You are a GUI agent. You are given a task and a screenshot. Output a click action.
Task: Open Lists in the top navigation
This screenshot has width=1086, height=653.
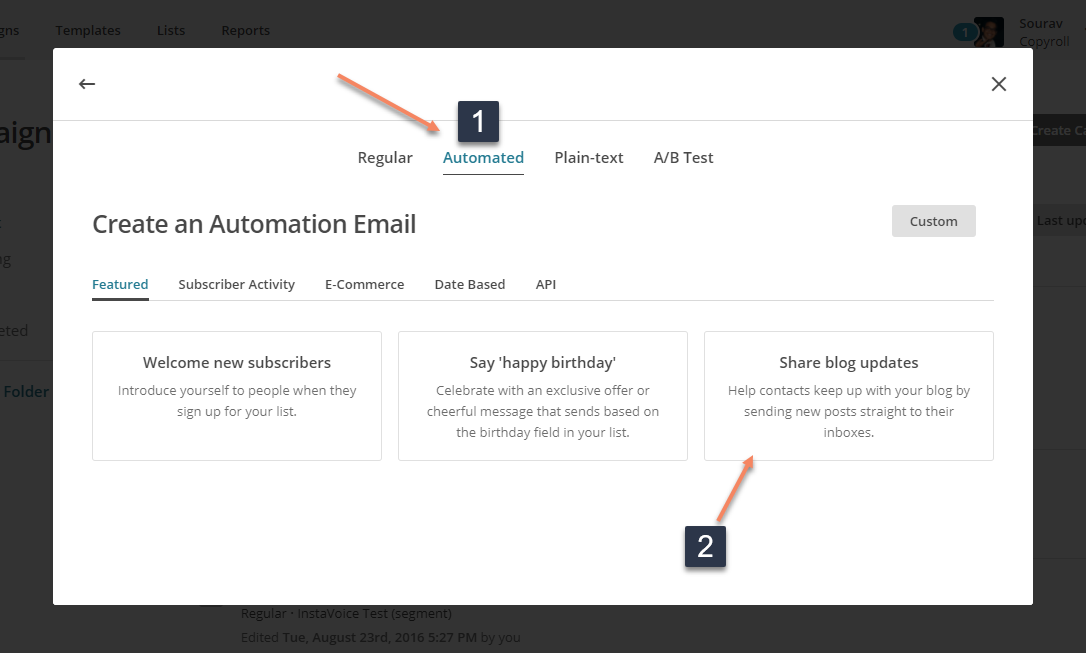click(x=171, y=30)
